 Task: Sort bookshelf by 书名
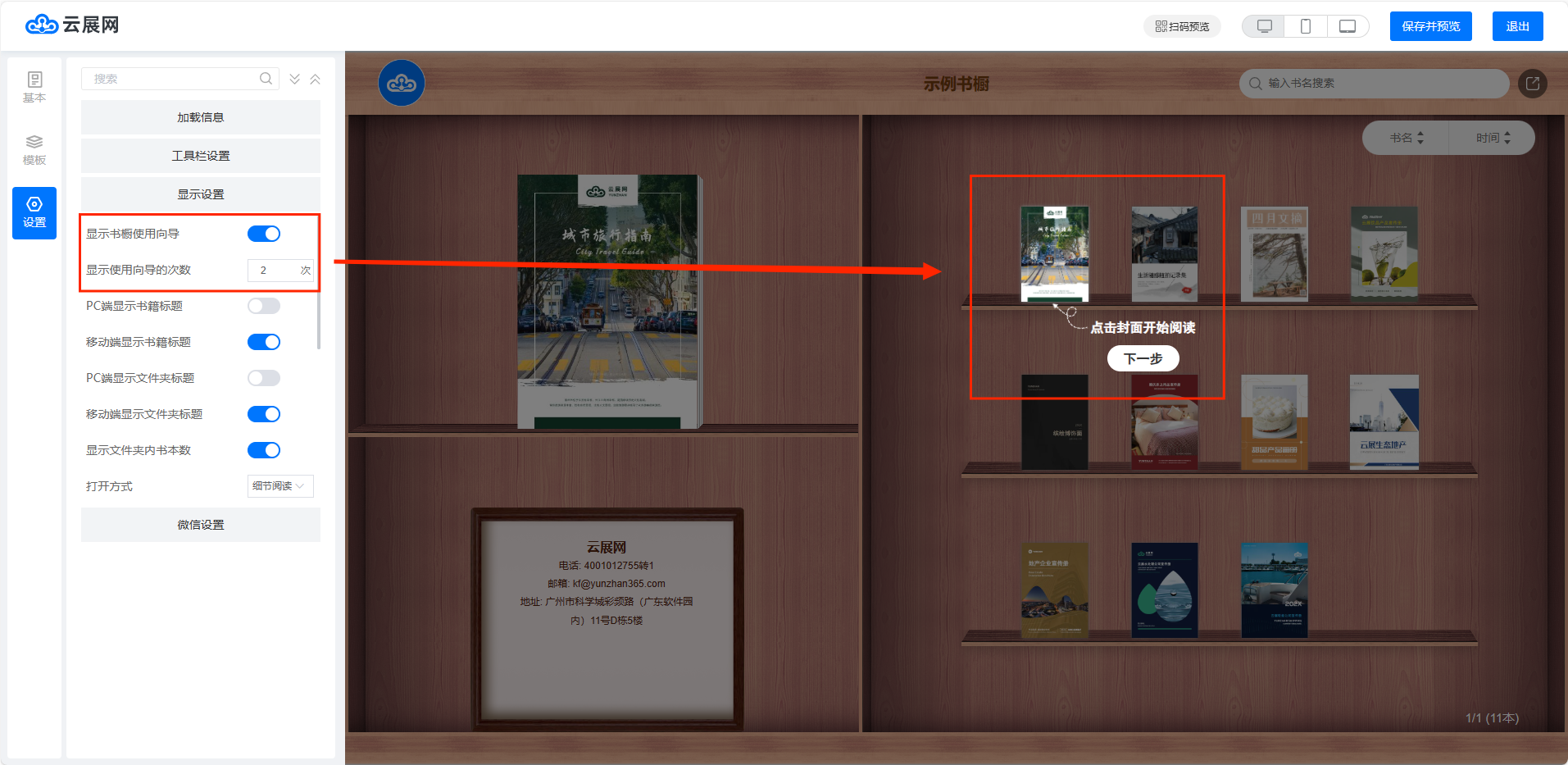[1406, 138]
